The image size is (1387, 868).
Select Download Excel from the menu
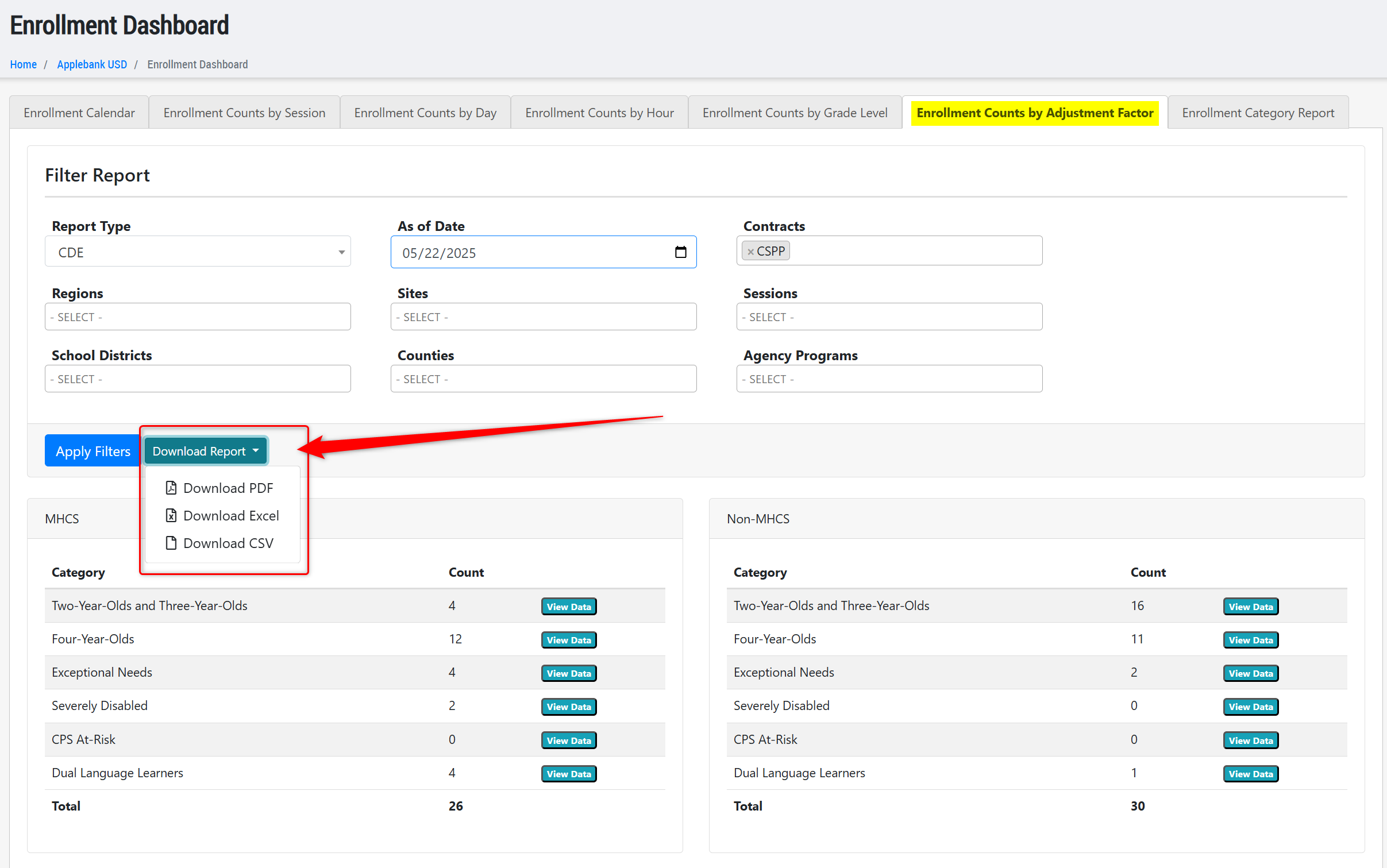click(x=230, y=515)
